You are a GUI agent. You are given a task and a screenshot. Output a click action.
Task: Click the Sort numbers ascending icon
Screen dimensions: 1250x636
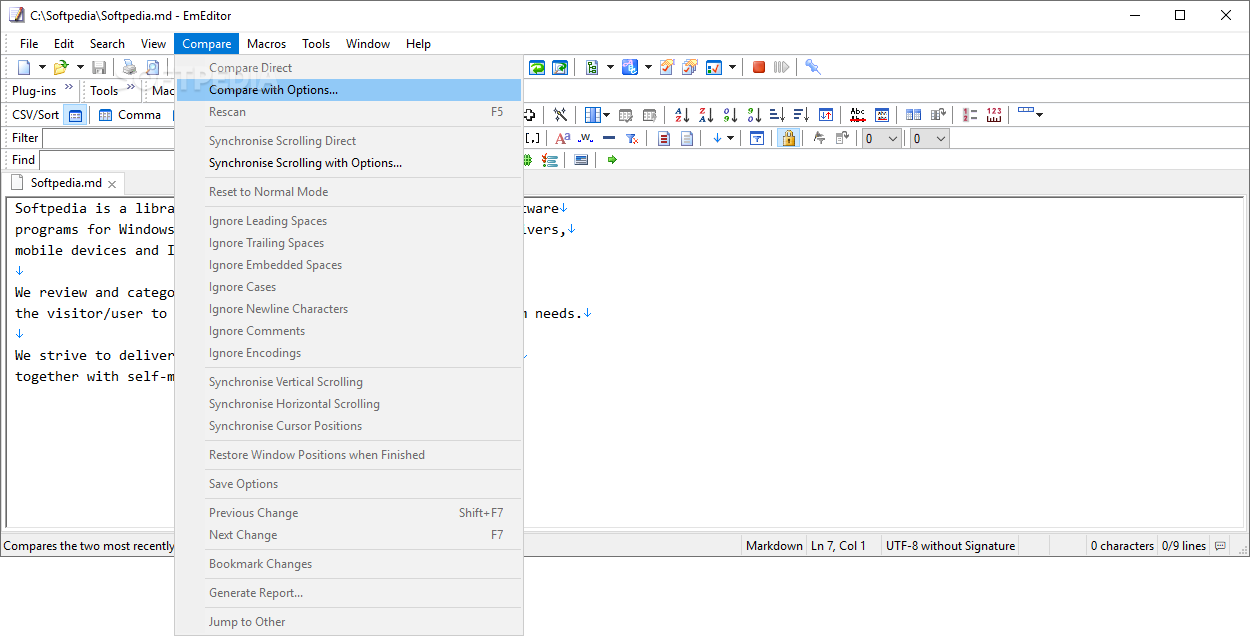[730, 115]
